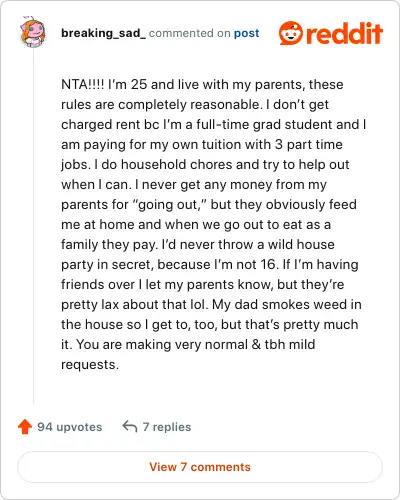Open the breaking_sad_ username profile link
The width and height of the screenshot is (400, 500).
103,33
